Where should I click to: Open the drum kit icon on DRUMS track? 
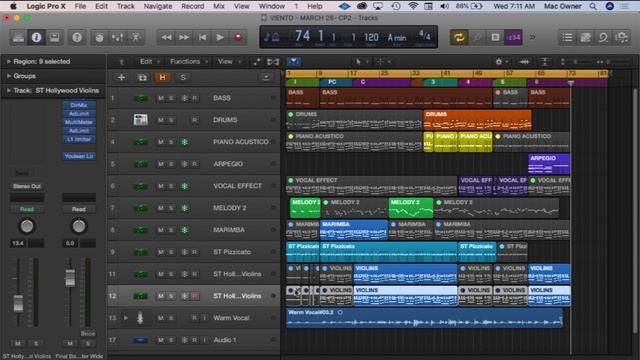click(x=140, y=120)
